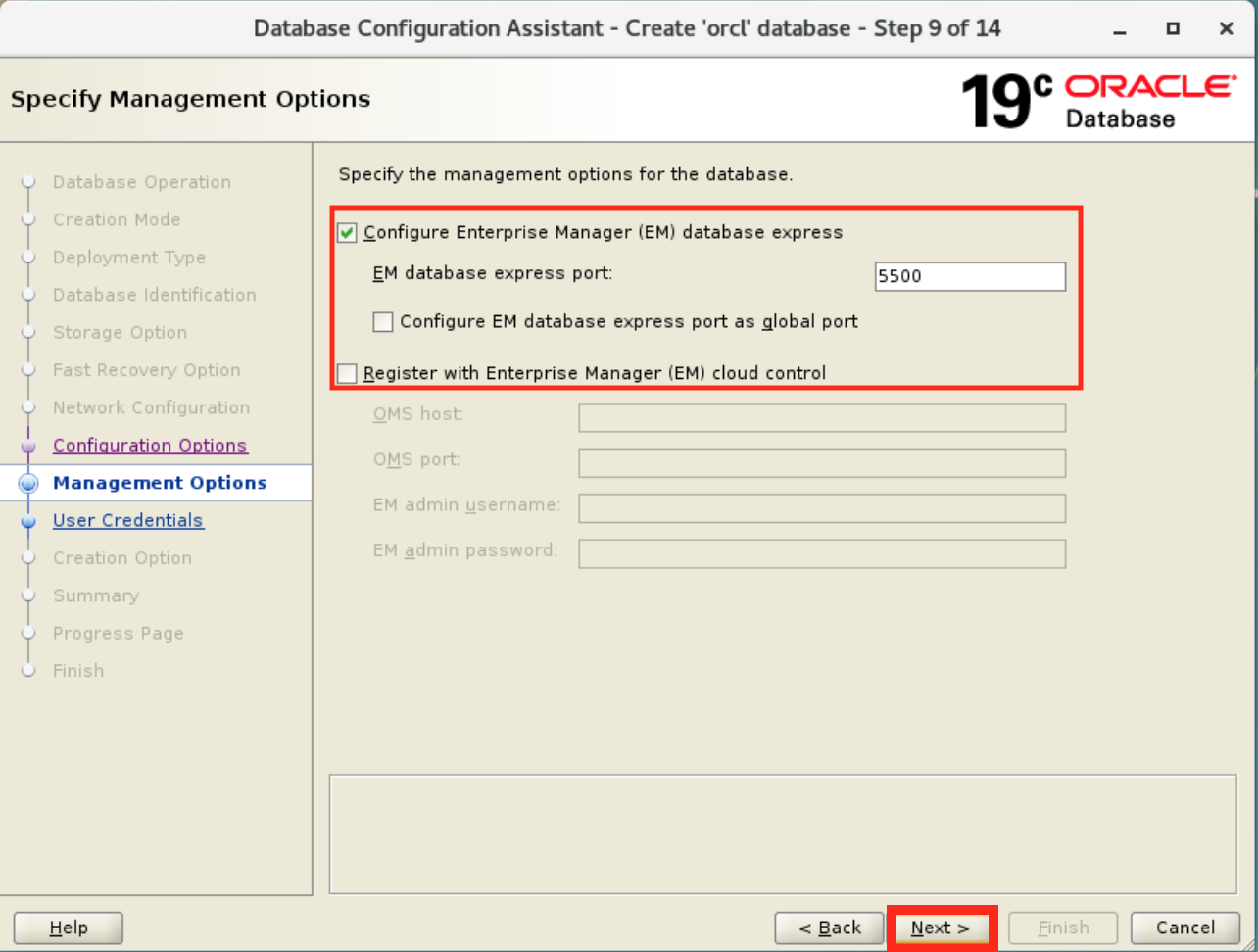Image resolution: width=1258 pixels, height=952 pixels.
Task: Click the Network Configuration step
Action: coord(152,407)
